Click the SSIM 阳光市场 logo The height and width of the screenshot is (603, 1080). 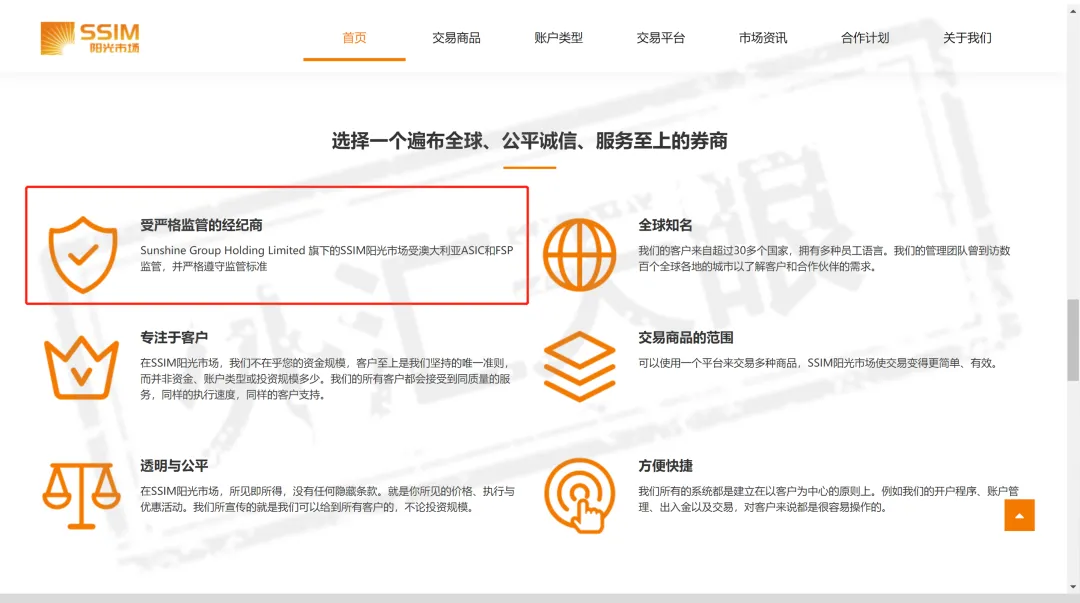pos(90,38)
